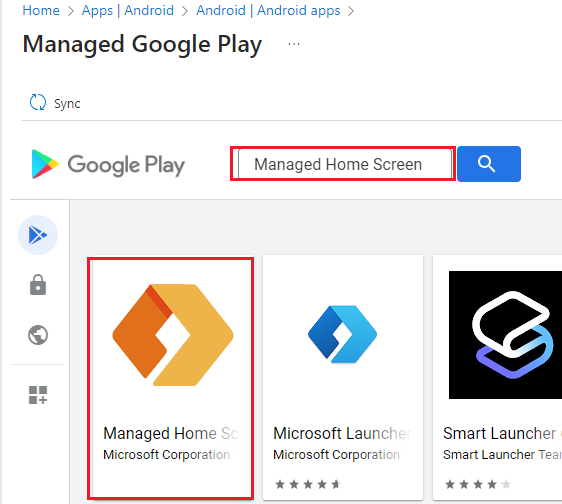Click the Sync refresh icon
The image size is (562, 504).
[x=38, y=103]
